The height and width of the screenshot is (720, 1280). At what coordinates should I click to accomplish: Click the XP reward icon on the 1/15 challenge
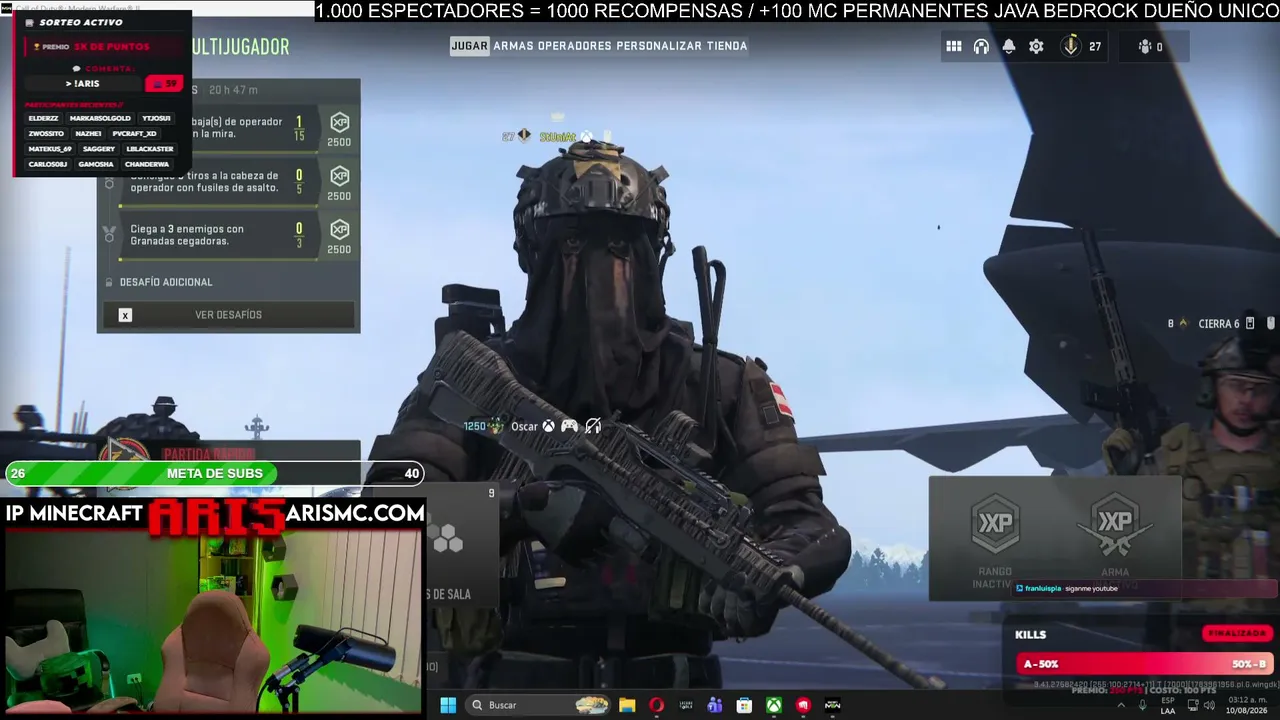point(340,122)
